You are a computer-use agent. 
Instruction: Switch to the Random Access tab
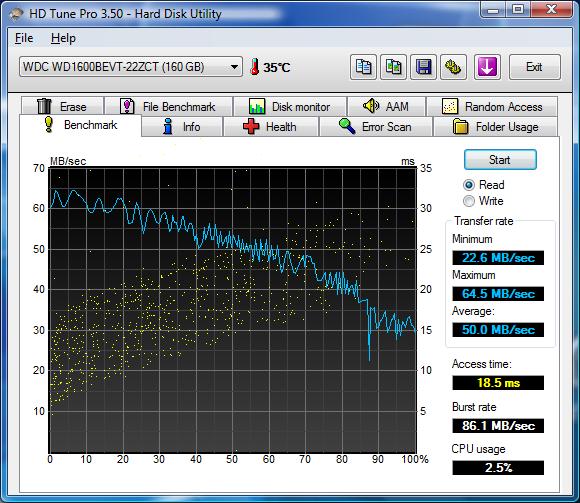click(x=492, y=107)
